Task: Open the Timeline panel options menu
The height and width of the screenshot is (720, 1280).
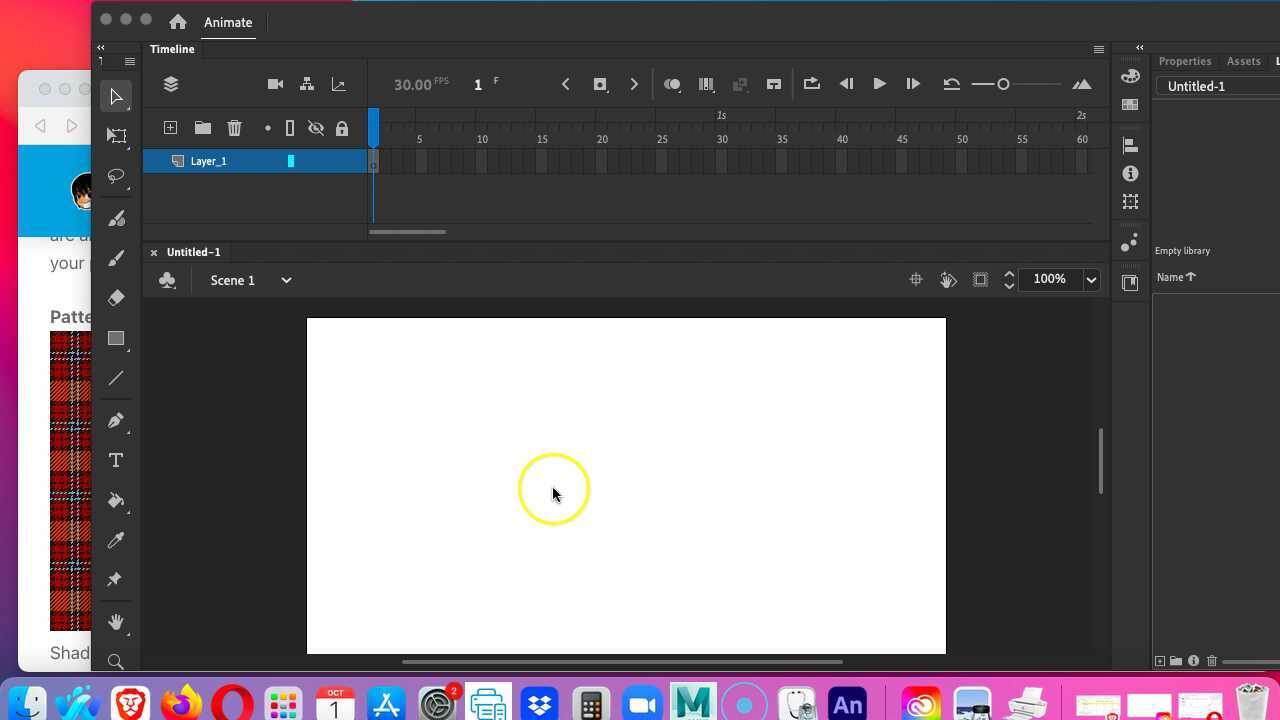Action: tap(1098, 48)
